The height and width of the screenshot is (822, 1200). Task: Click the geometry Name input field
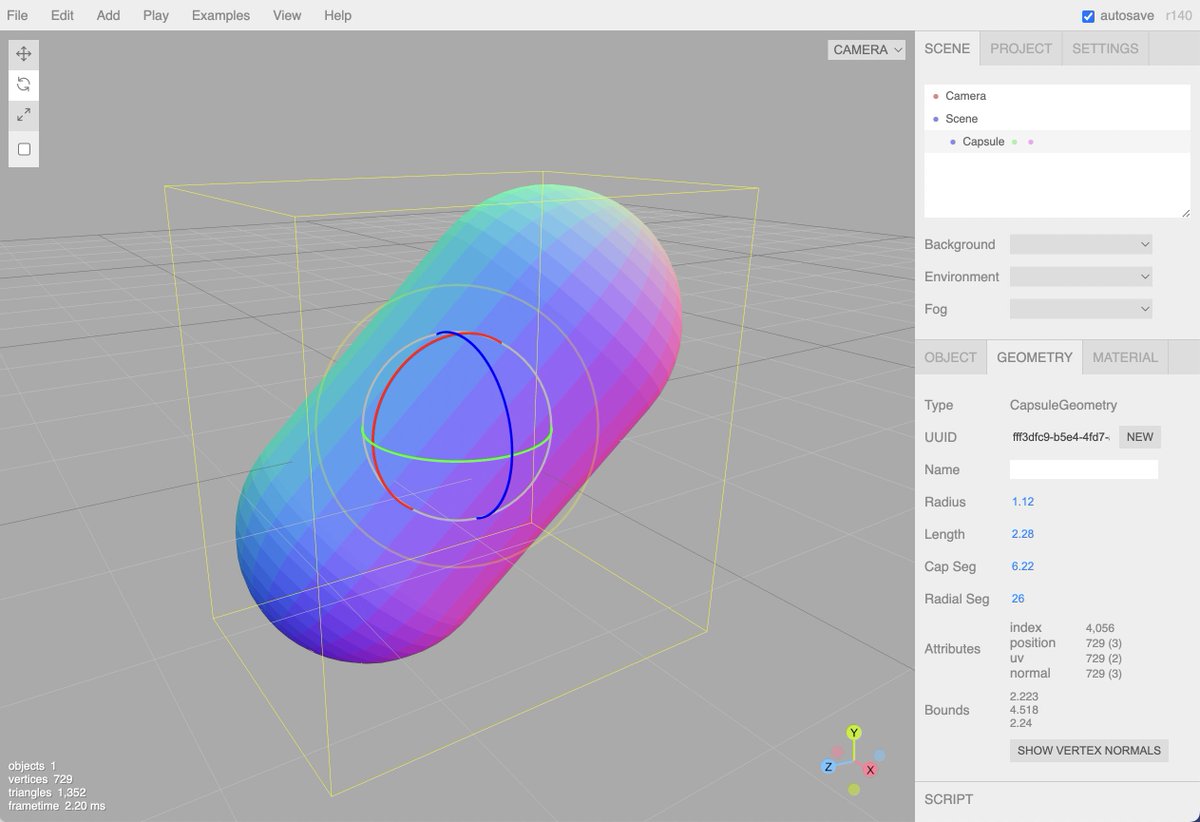(1084, 469)
